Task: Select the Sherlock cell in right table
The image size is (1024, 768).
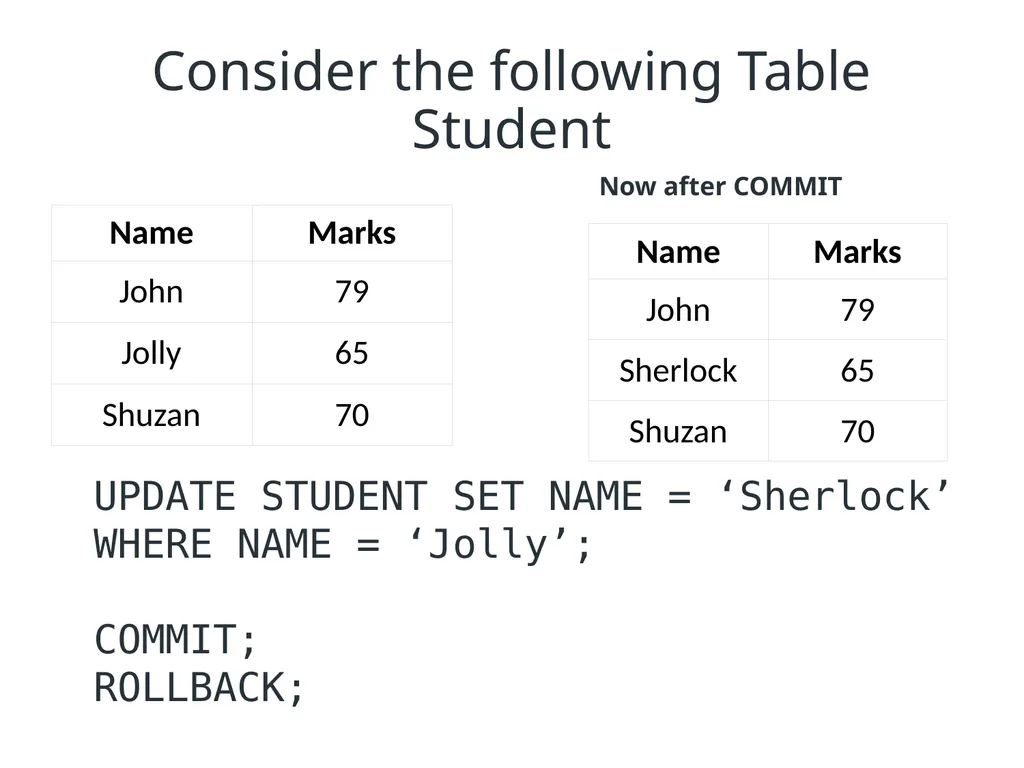Action: (679, 370)
